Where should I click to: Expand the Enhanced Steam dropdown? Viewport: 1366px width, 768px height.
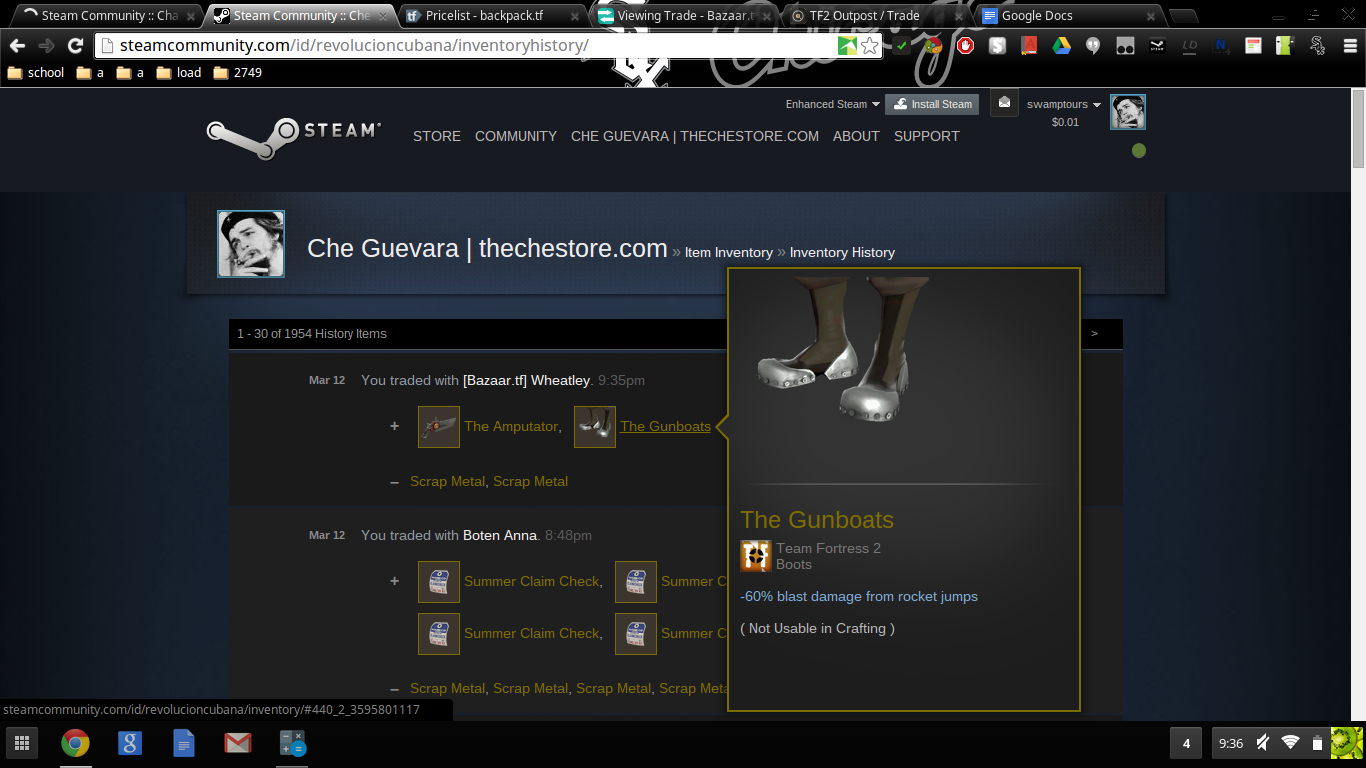[832, 104]
